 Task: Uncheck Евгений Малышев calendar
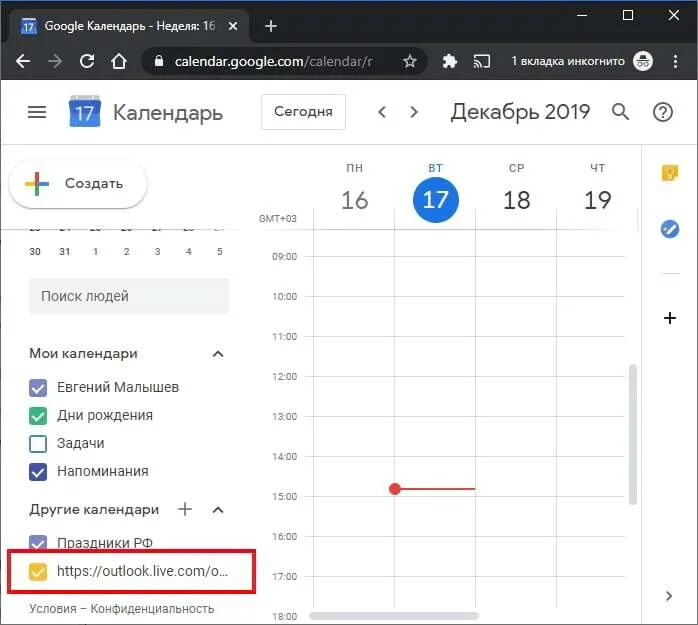click(38, 387)
